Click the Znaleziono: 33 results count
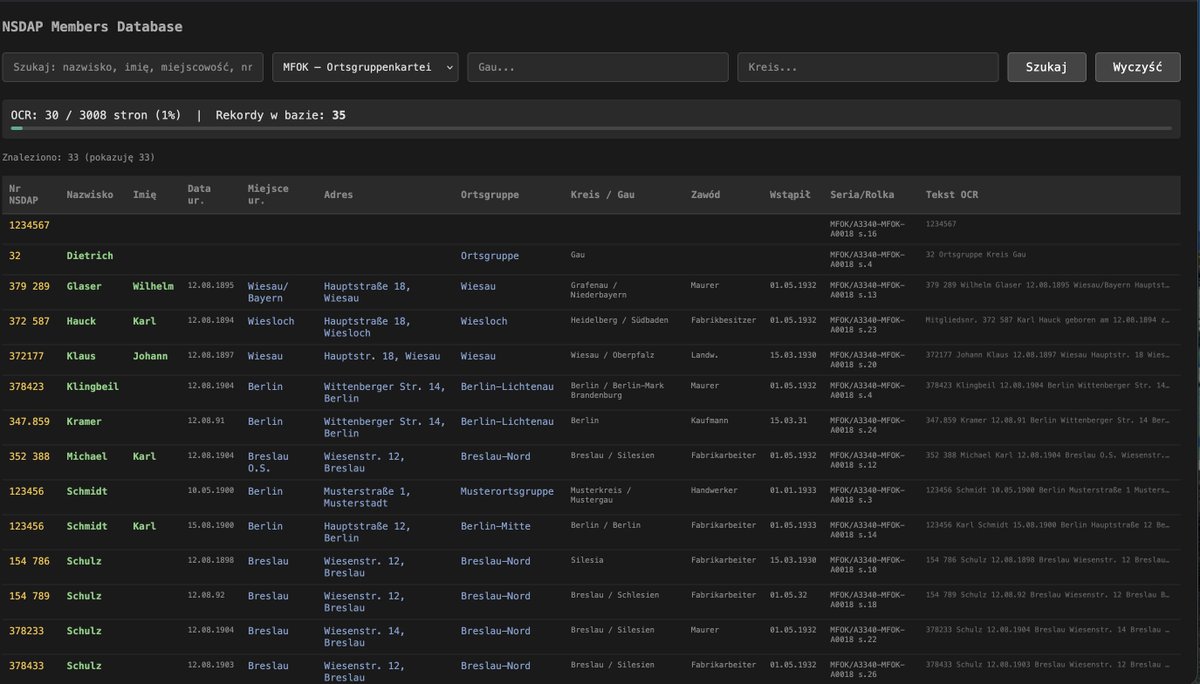The image size is (1200, 684). [x=79, y=158]
